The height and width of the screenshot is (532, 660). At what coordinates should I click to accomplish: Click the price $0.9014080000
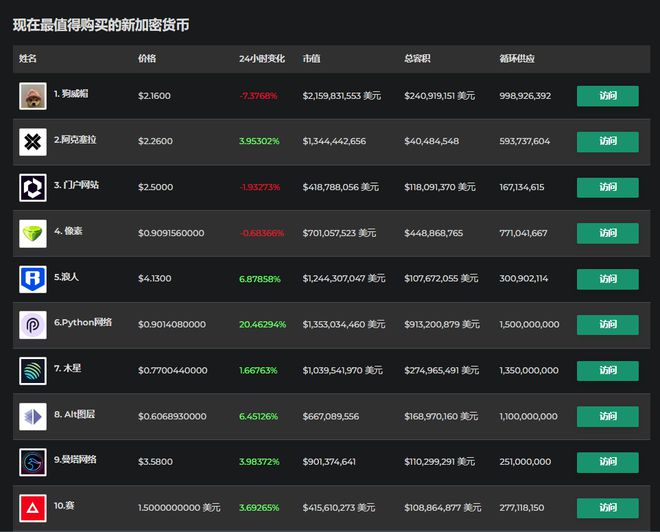(172, 324)
